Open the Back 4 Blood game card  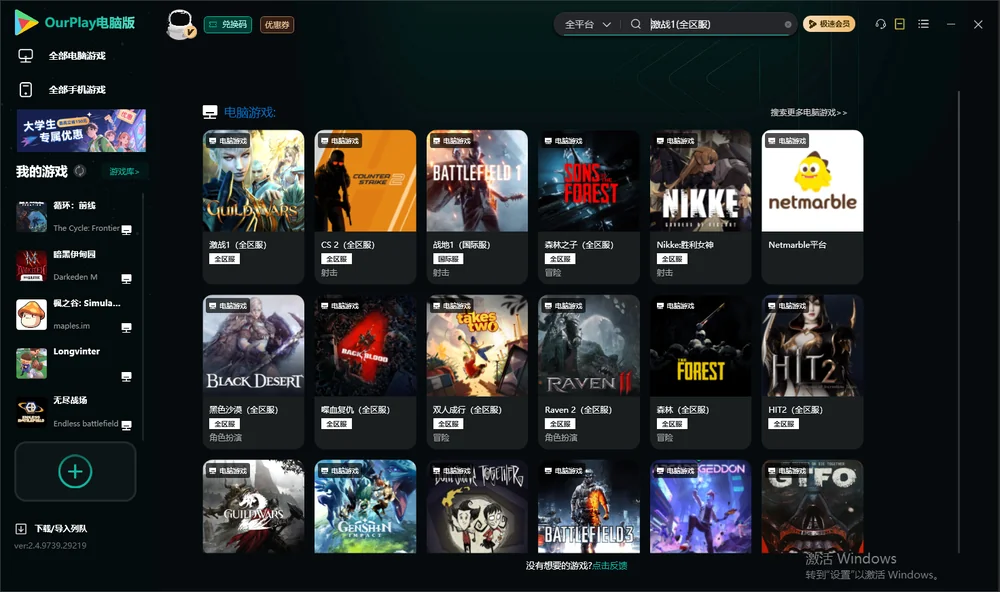[x=365, y=371]
